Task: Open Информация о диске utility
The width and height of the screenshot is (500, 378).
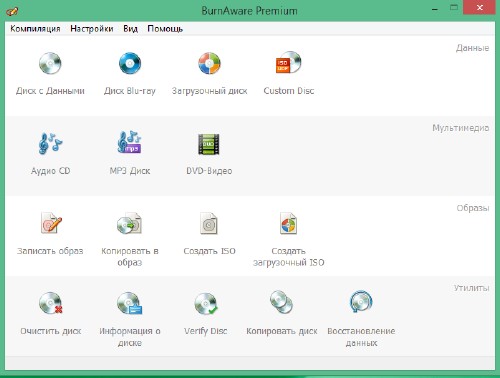Action: 130,303
